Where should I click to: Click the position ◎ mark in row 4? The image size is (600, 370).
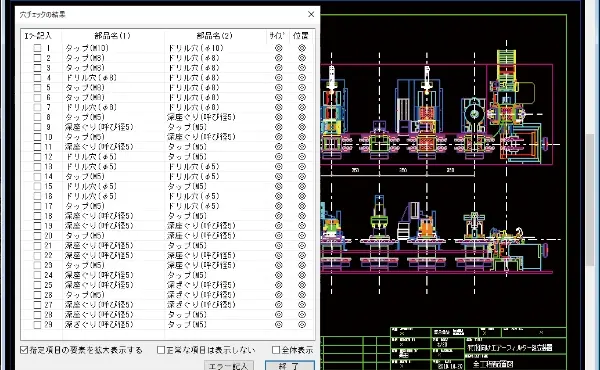click(x=302, y=77)
